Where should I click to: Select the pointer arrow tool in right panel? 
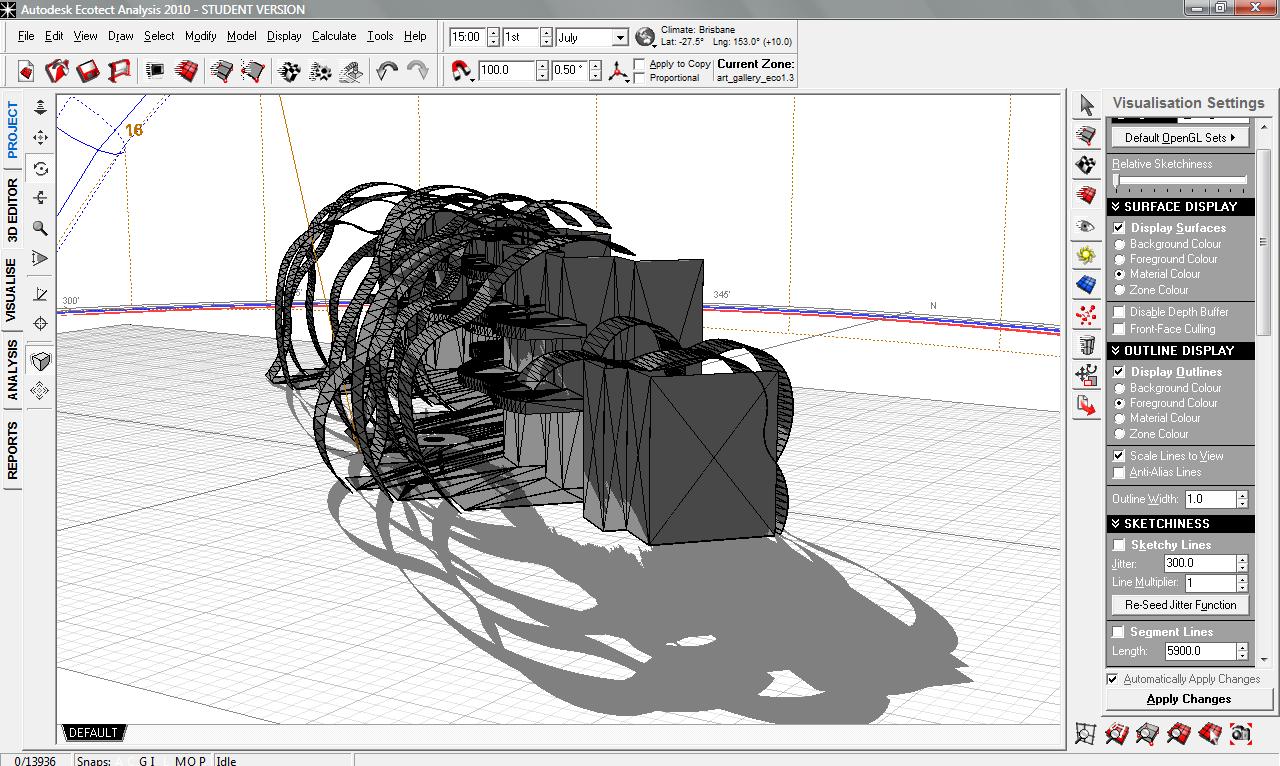1086,104
